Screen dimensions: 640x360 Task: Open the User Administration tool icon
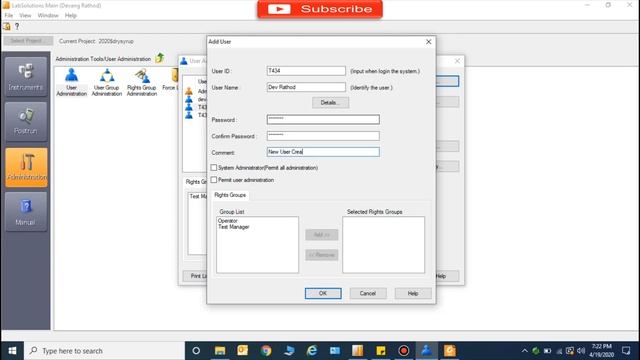point(71,82)
